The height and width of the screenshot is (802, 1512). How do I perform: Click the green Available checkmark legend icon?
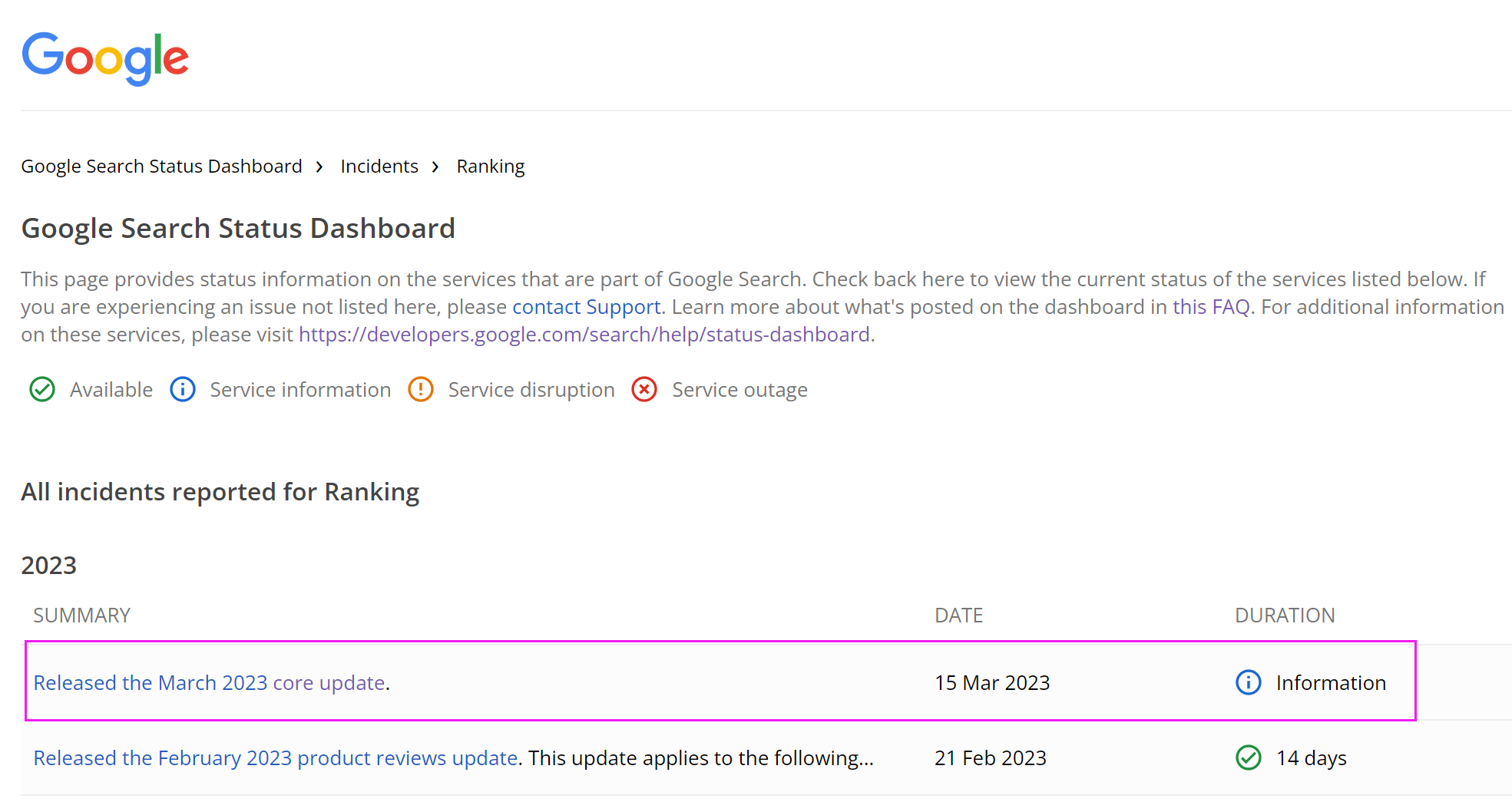point(42,390)
